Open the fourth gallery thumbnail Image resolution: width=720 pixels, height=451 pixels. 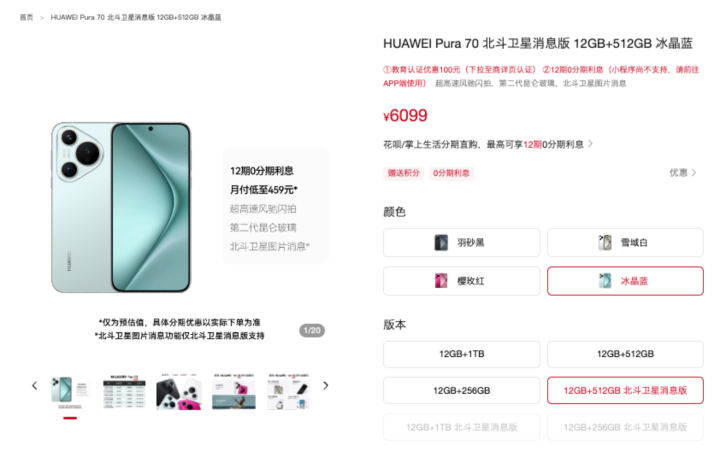[234, 392]
